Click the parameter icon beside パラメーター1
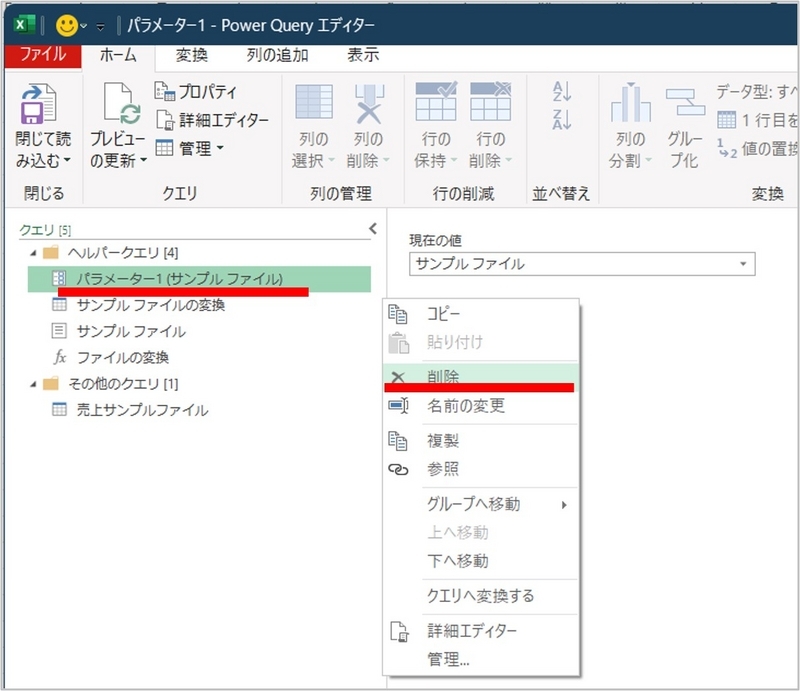800x691 pixels. (59, 278)
